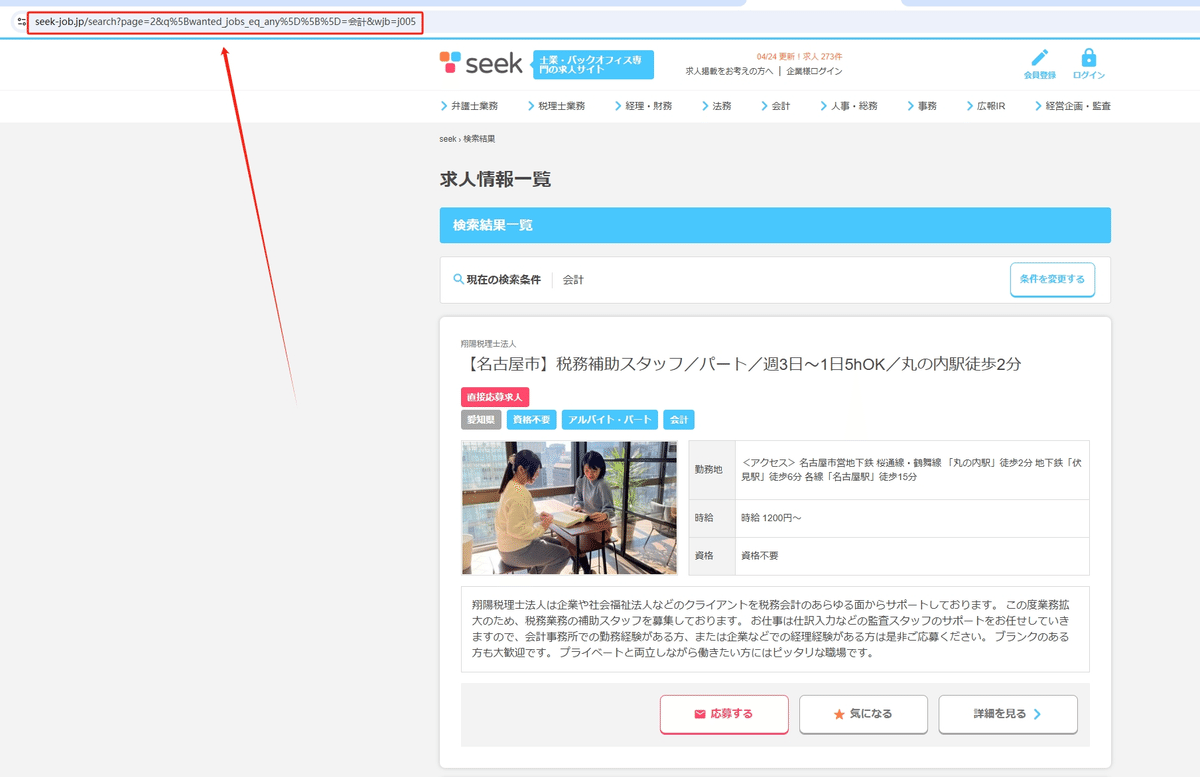Click the 勤務地 access description cell

pos(912,470)
